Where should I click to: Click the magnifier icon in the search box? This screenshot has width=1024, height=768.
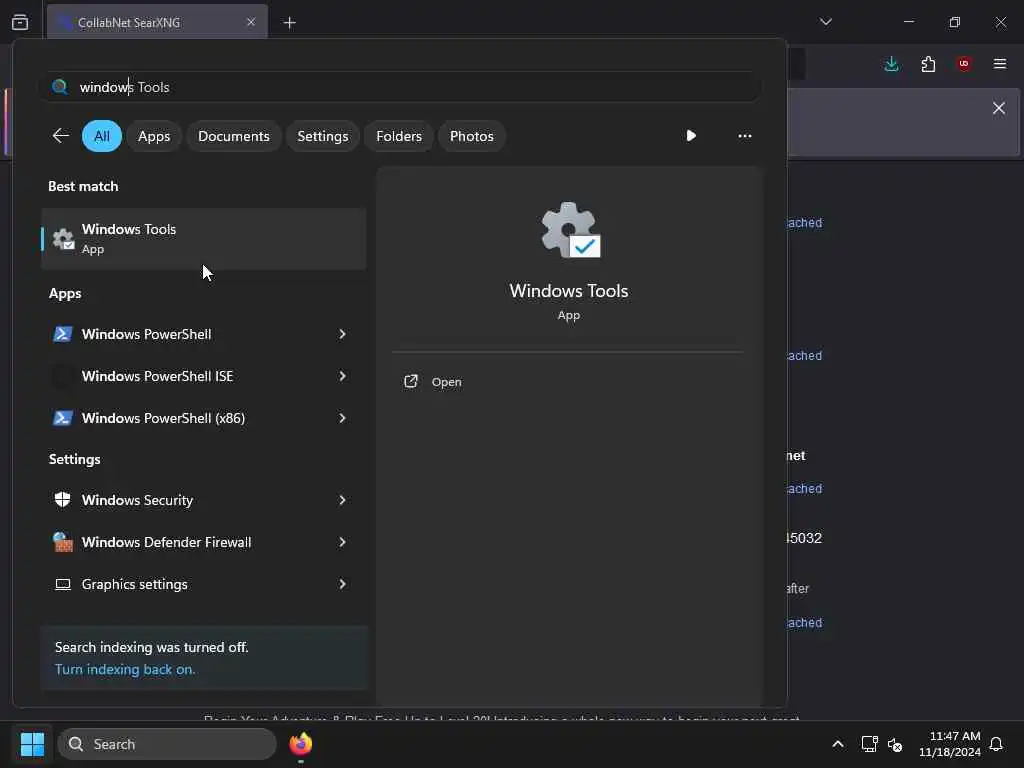tap(59, 87)
